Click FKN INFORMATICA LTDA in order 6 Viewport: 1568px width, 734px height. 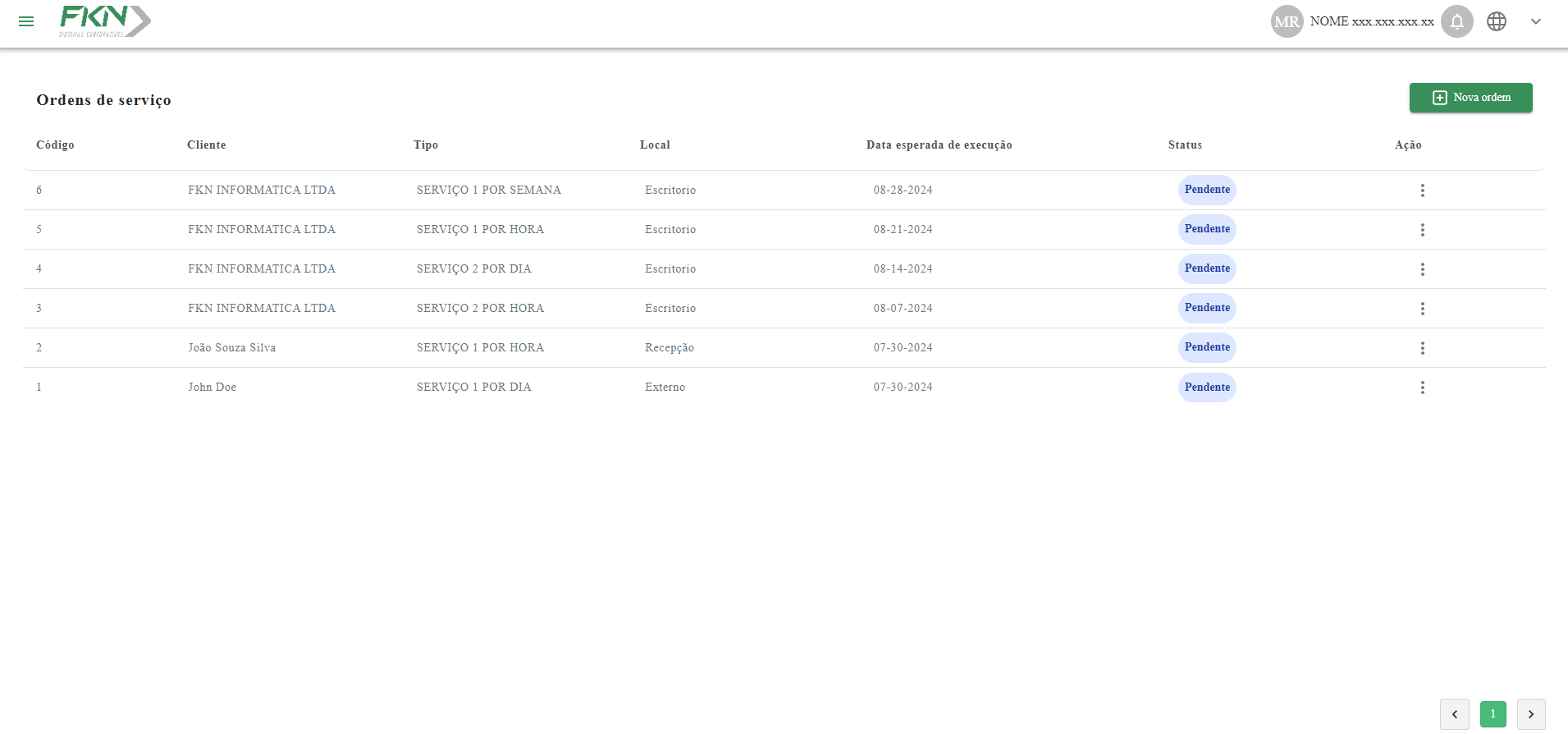click(x=262, y=190)
